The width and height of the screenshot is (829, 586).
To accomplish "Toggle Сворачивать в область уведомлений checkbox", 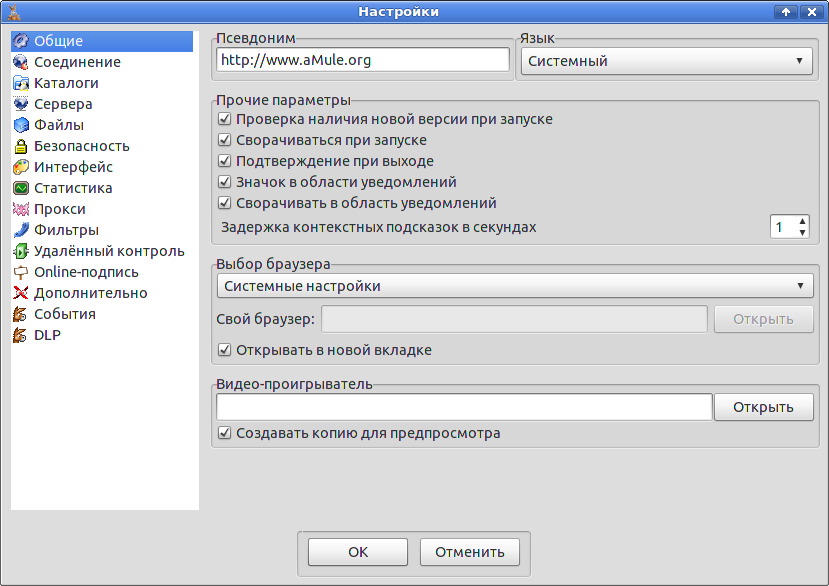I will [x=225, y=203].
